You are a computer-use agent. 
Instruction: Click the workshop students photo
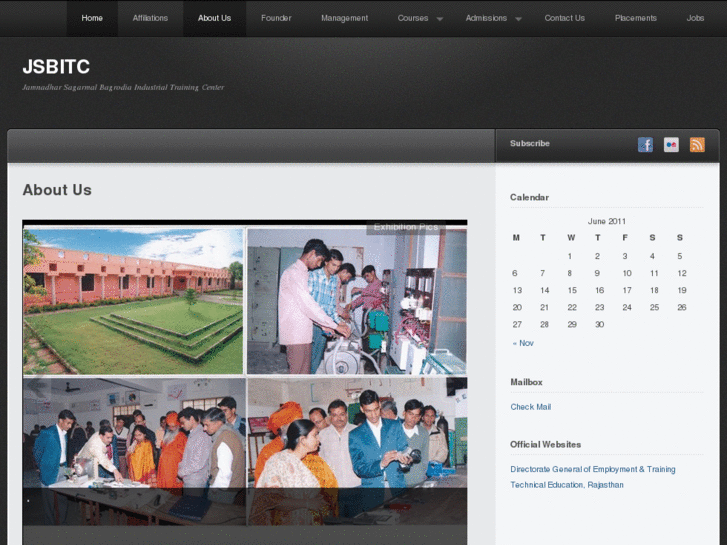(x=357, y=300)
